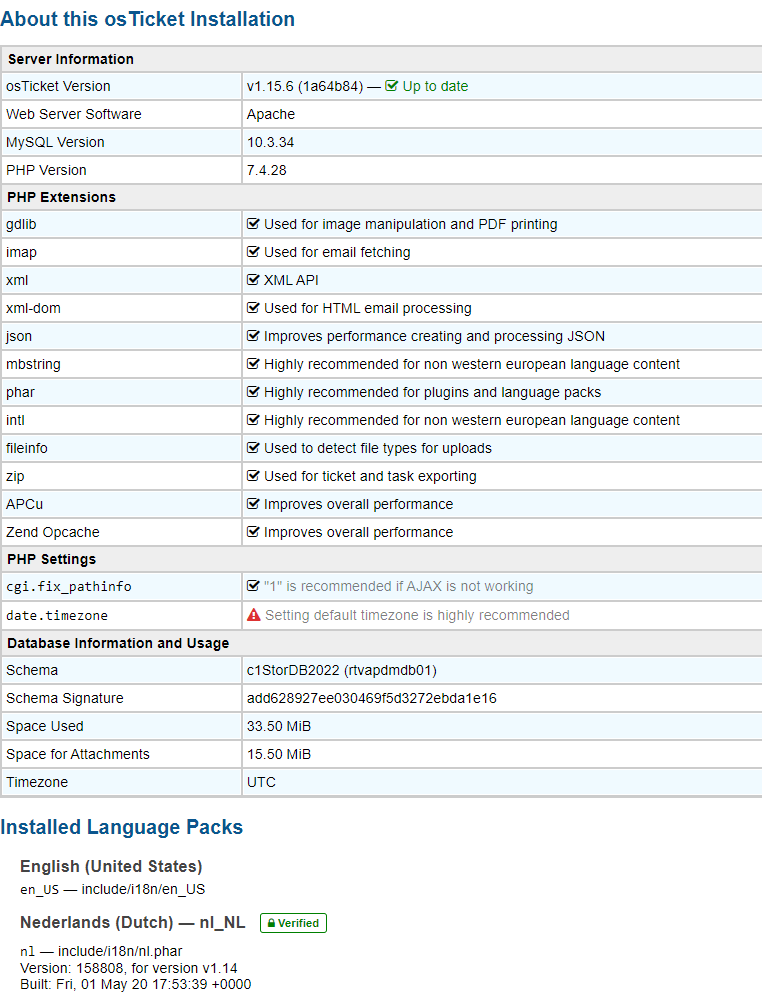The image size is (762, 998).
Task: Click the Timezone value UTC
Action: click(x=261, y=782)
